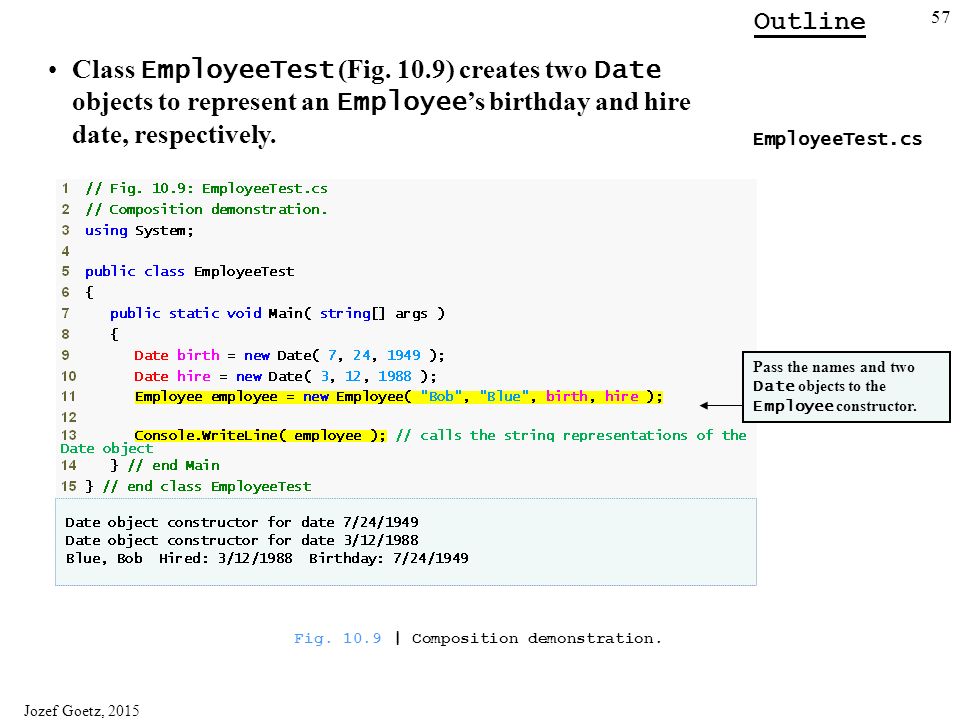Click highlighted 'Console.WriteLine( employee );' statement
This screenshot has width=960, height=720.
pyautogui.click(x=260, y=435)
